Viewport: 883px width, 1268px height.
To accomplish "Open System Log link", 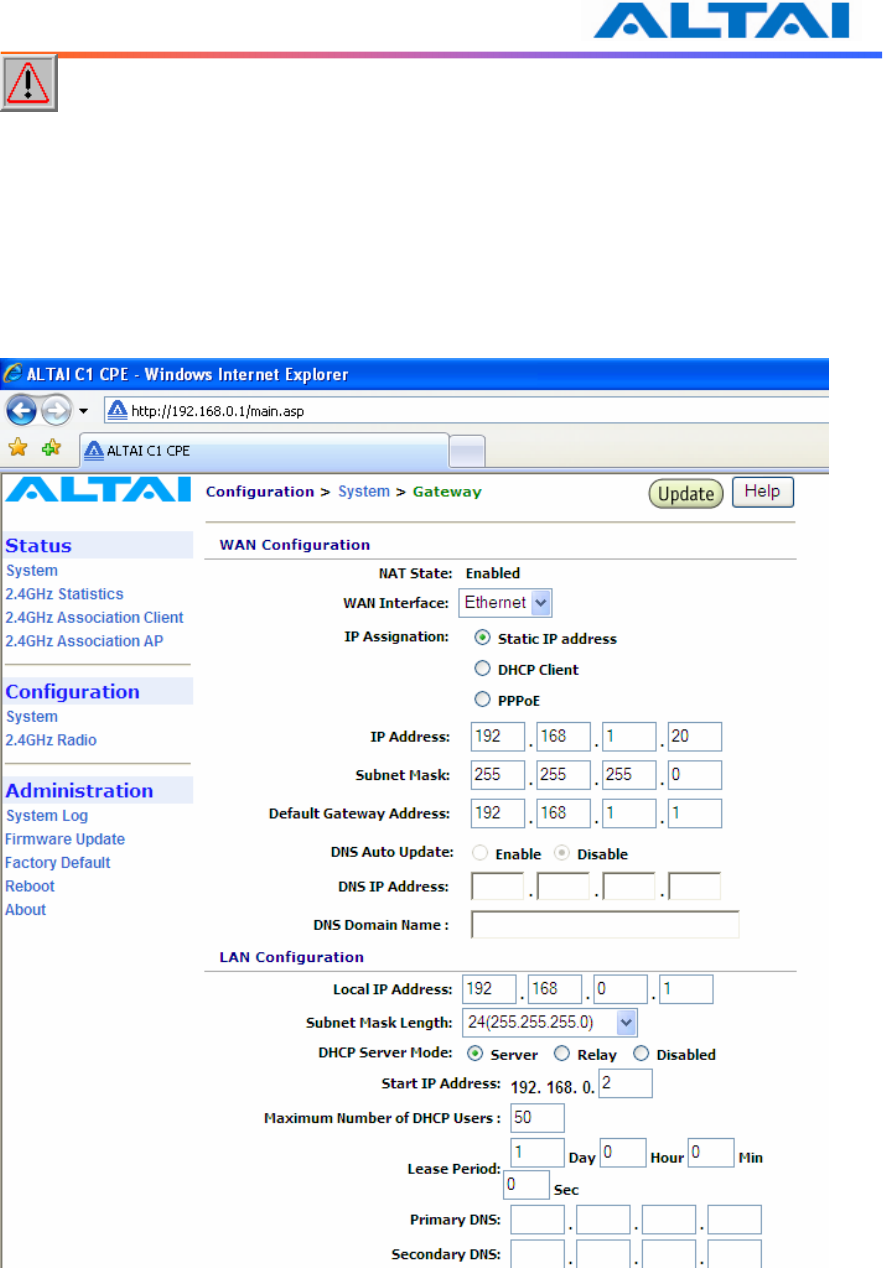I will (x=47, y=816).
